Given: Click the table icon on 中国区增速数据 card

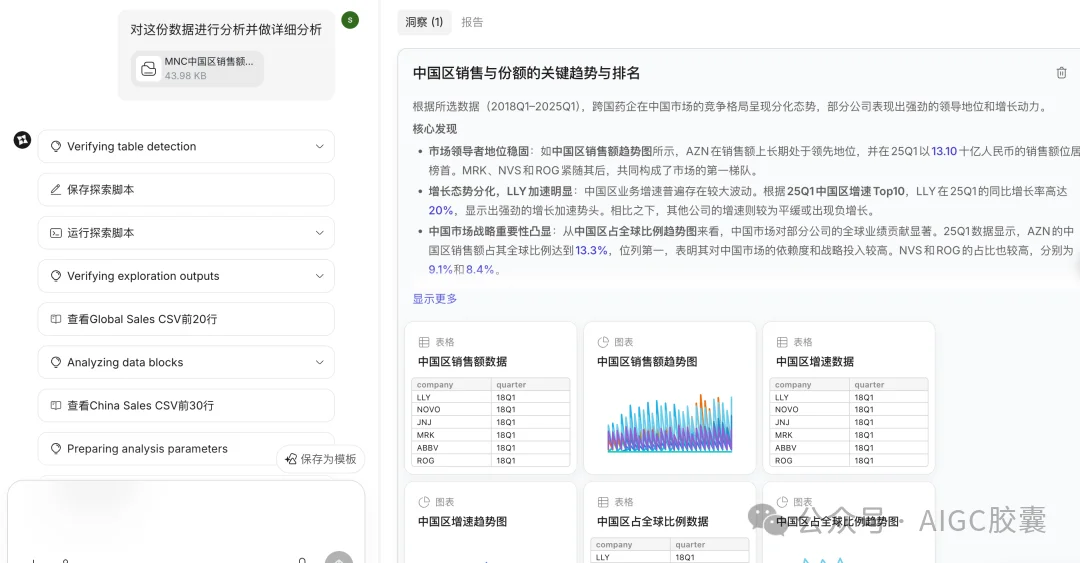Looking at the screenshot, I should click(782, 342).
